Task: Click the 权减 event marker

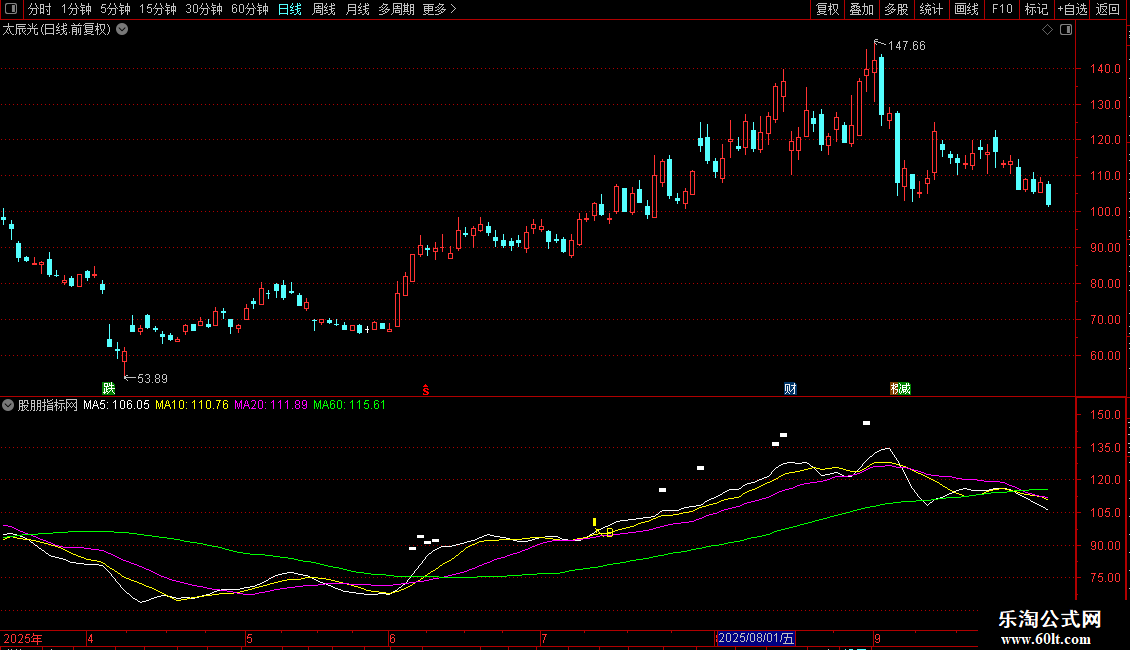Action: [900, 388]
